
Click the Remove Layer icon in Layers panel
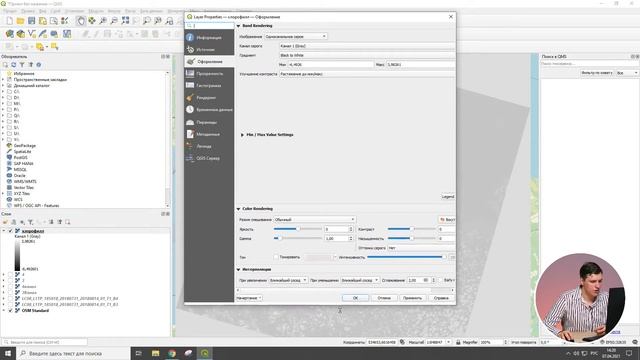click(68, 222)
